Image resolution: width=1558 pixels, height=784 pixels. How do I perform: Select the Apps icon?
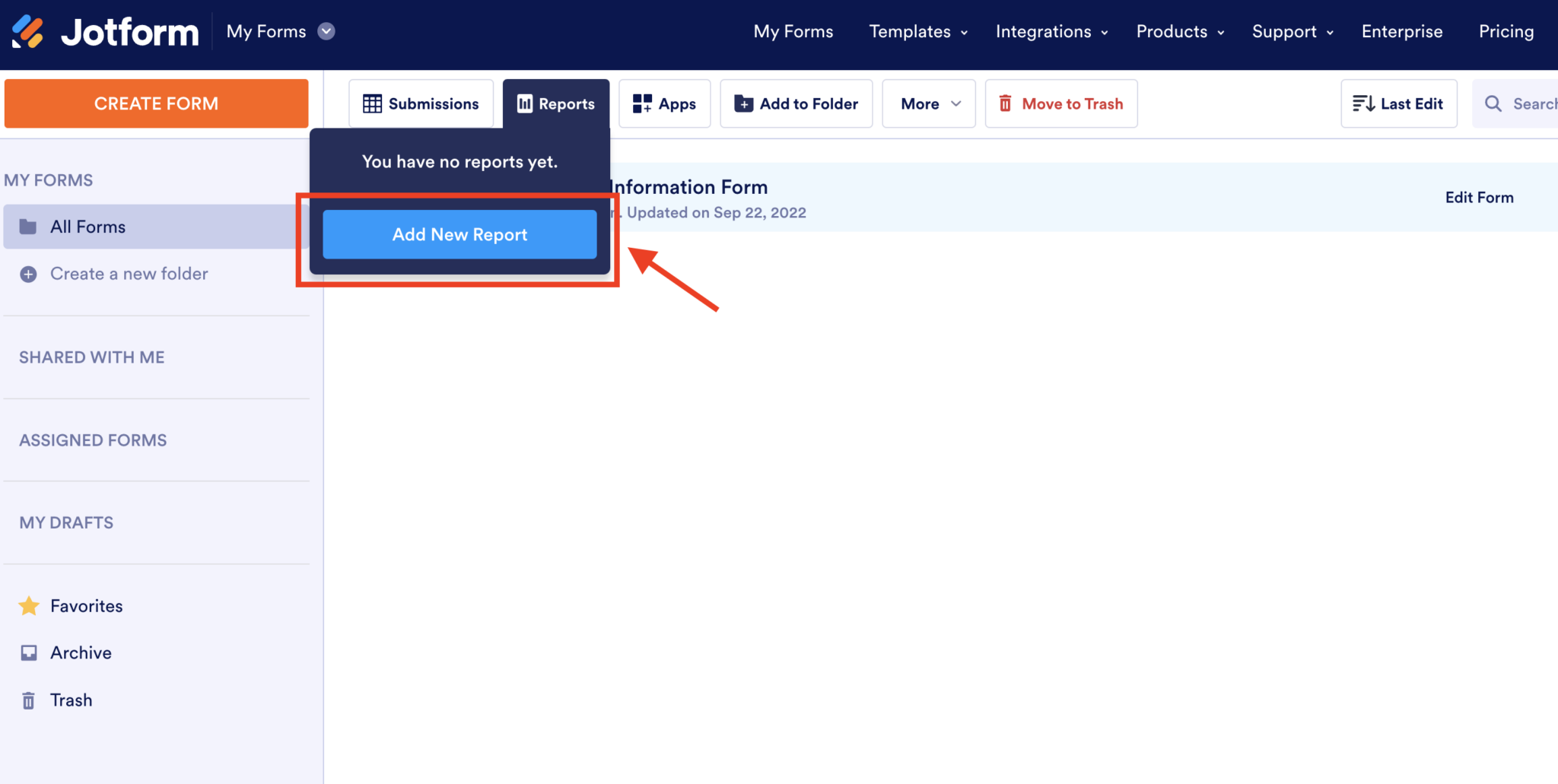click(x=641, y=103)
